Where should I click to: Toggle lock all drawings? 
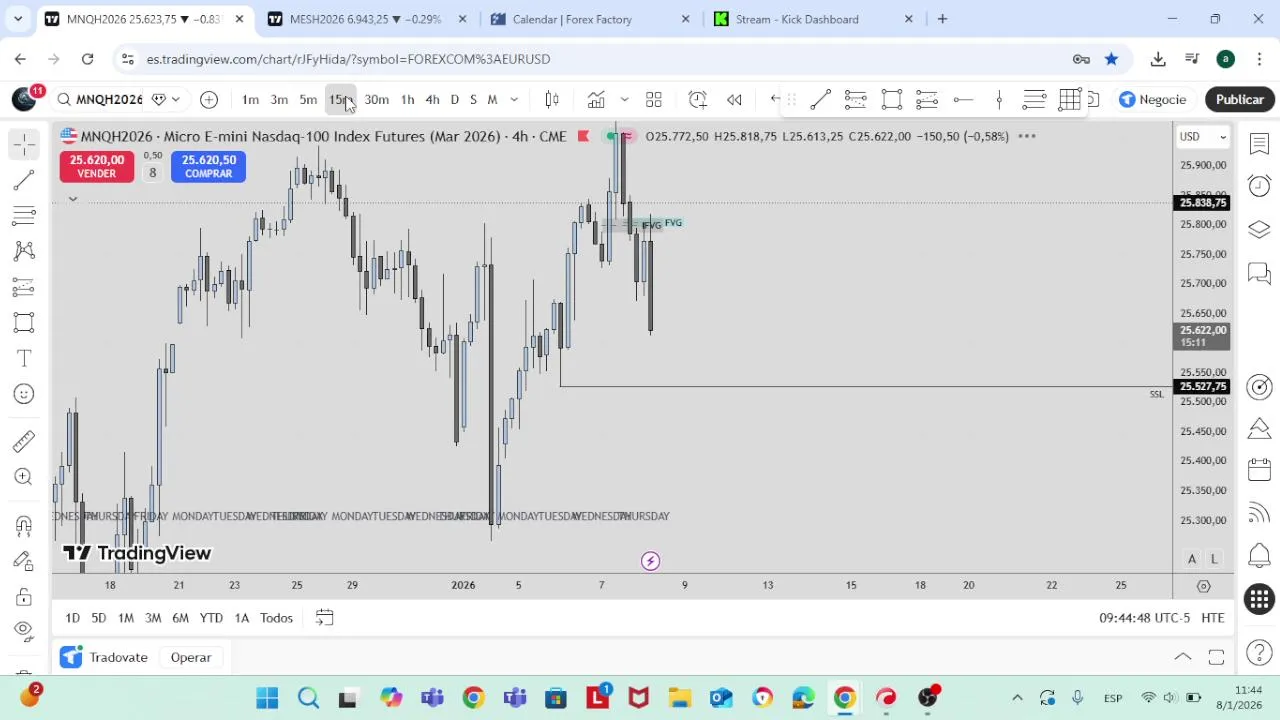pyautogui.click(x=24, y=597)
